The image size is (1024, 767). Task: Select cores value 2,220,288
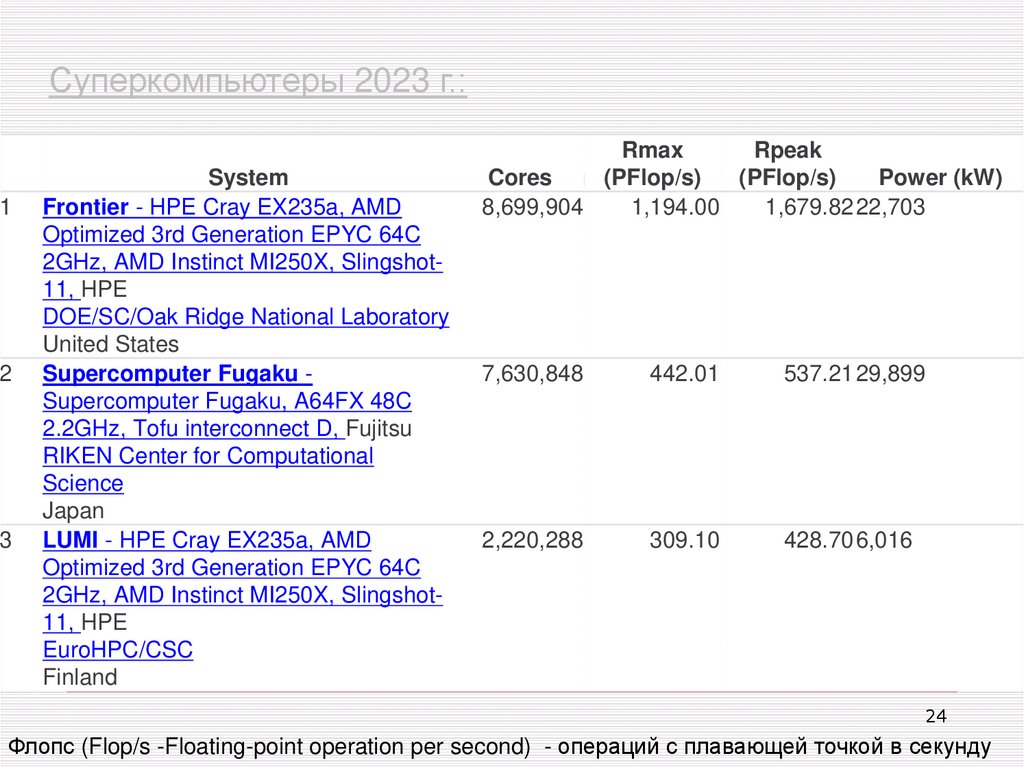click(532, 540)
